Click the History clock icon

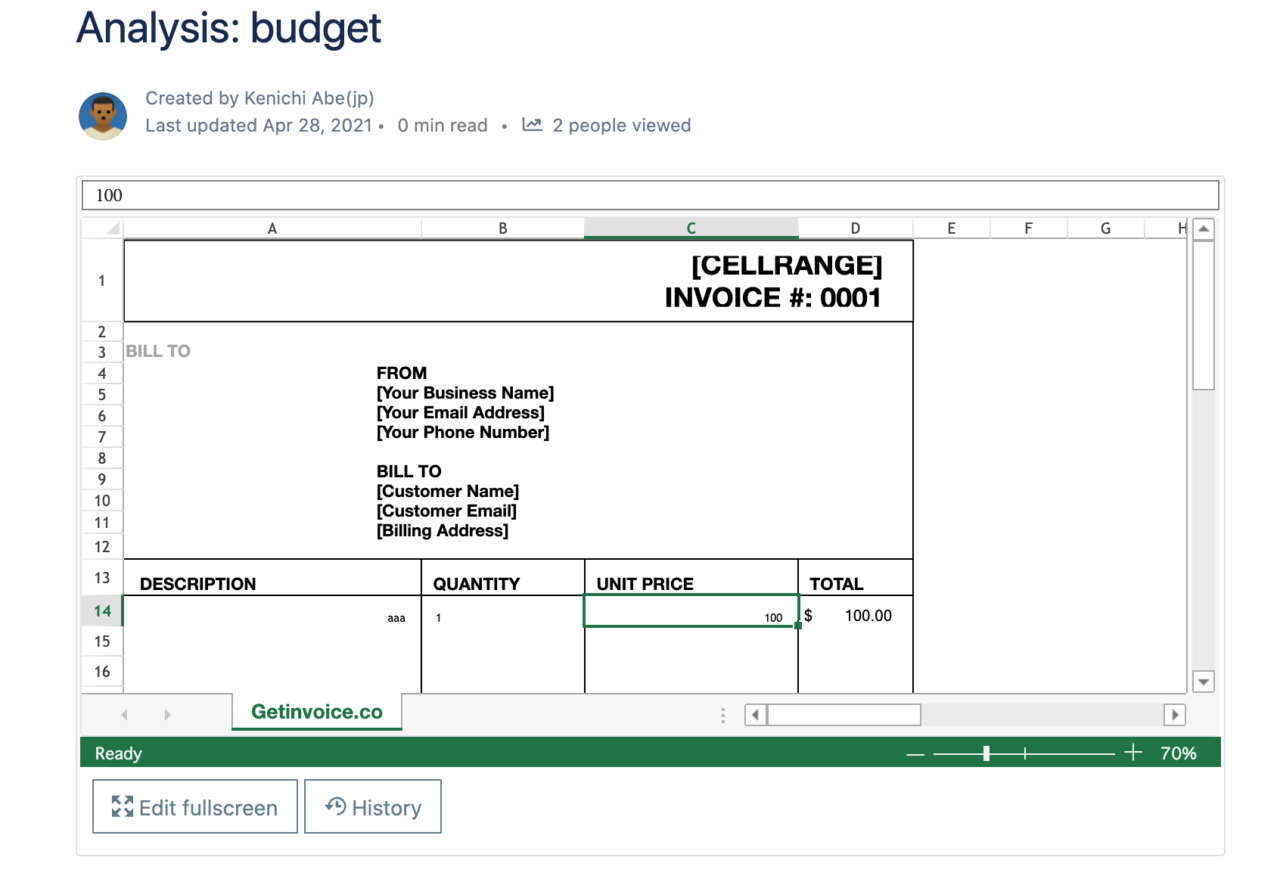click(335, 806)
